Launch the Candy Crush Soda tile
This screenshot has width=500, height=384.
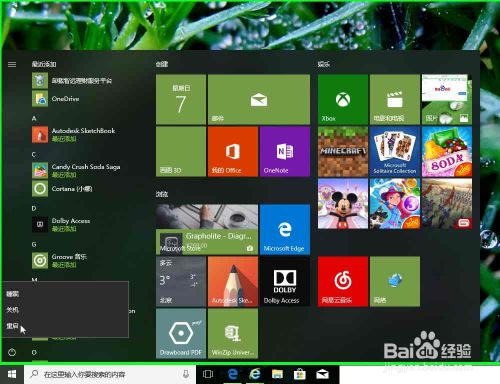[447, 151]
